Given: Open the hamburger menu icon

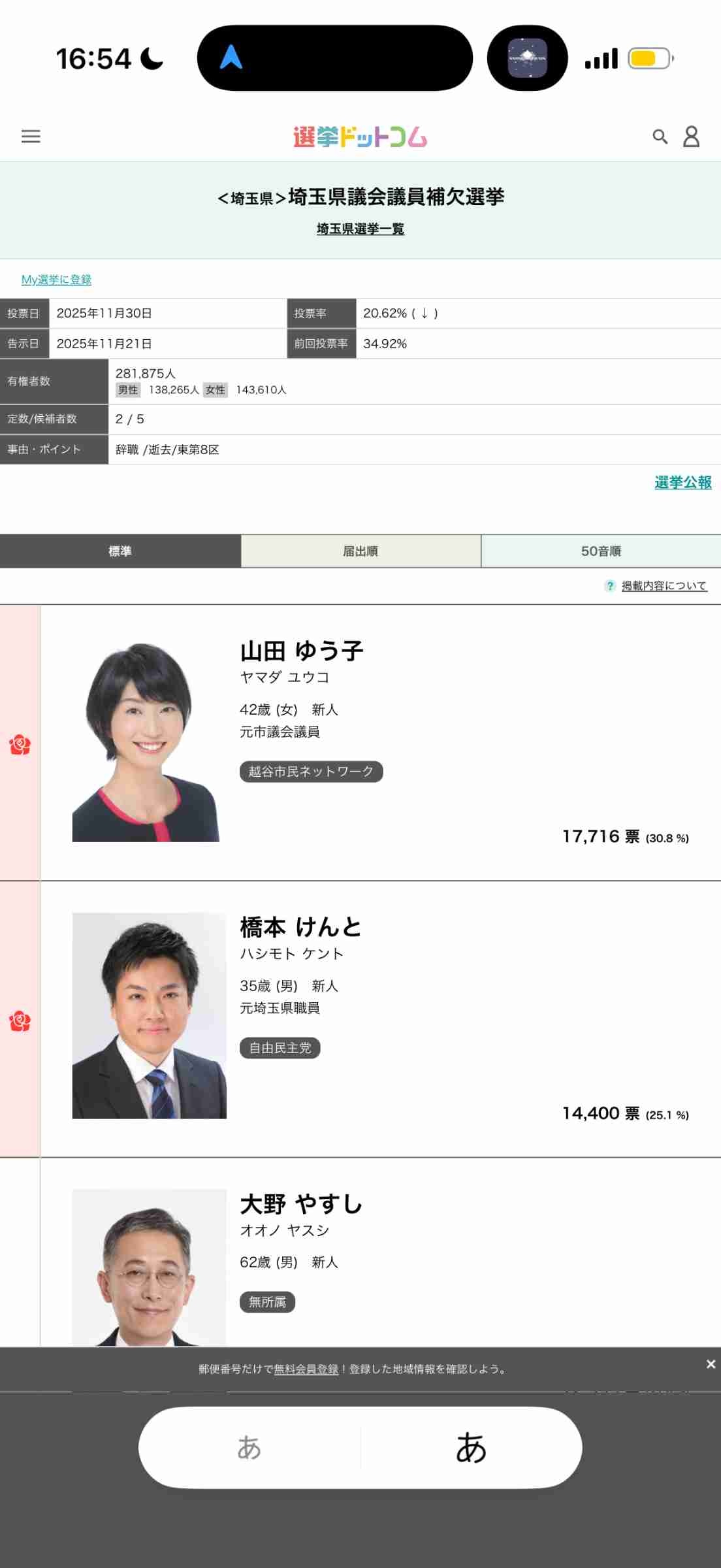Looking at the screenshot, I should (31, 136).
